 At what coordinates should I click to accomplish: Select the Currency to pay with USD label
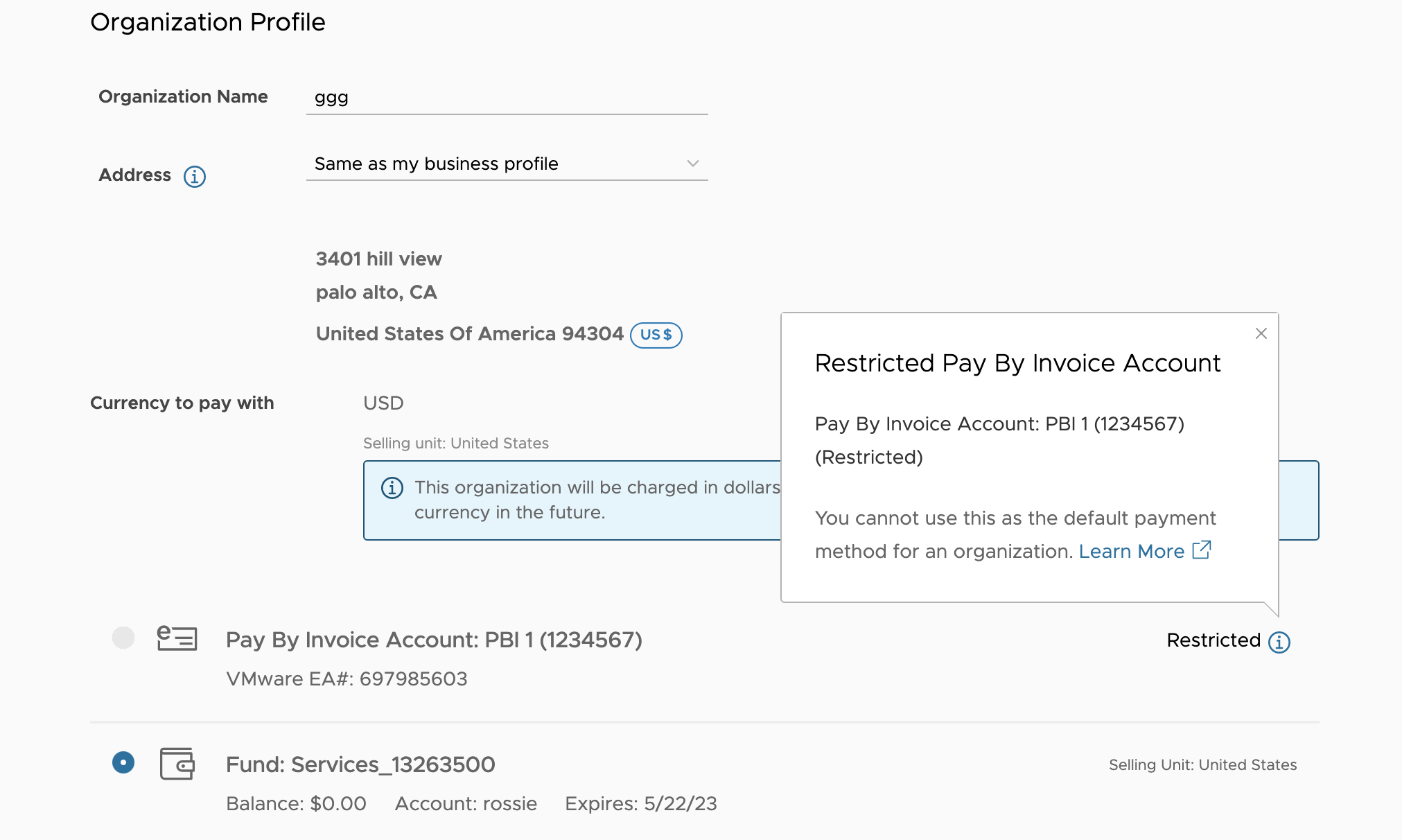click(383, 401)
